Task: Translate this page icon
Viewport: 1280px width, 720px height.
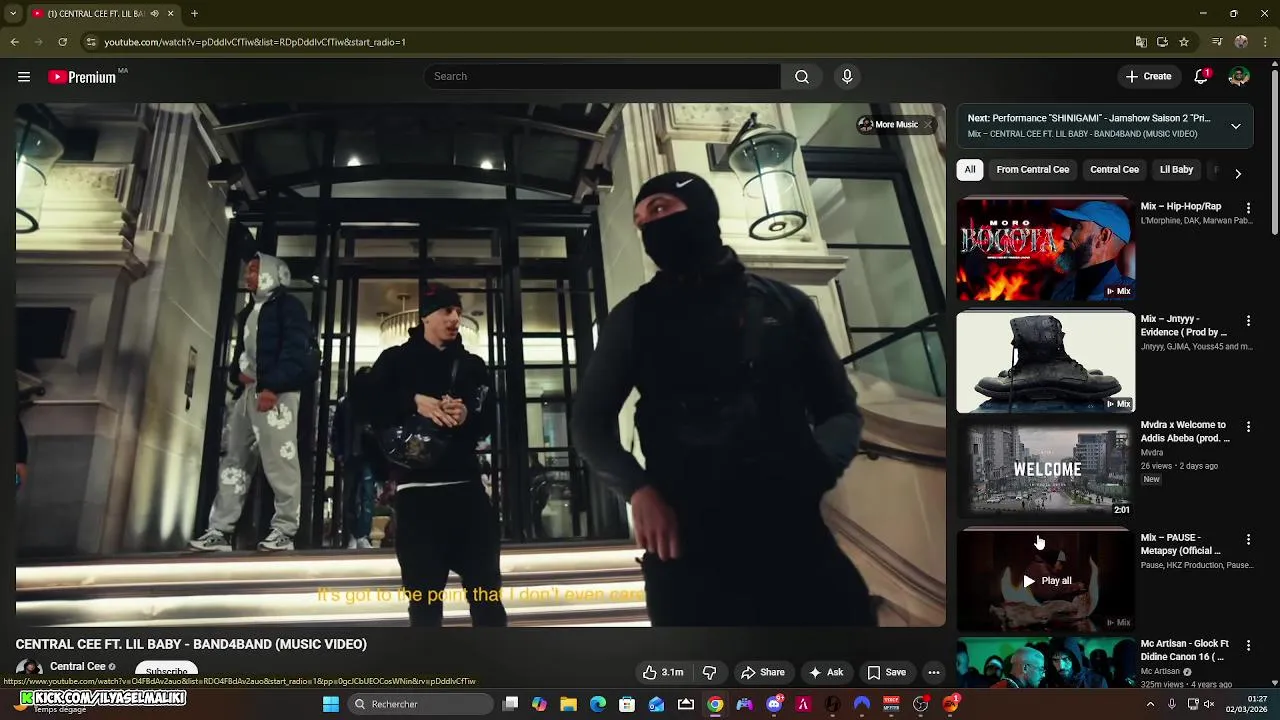Action: click(x=1141, y=42)
